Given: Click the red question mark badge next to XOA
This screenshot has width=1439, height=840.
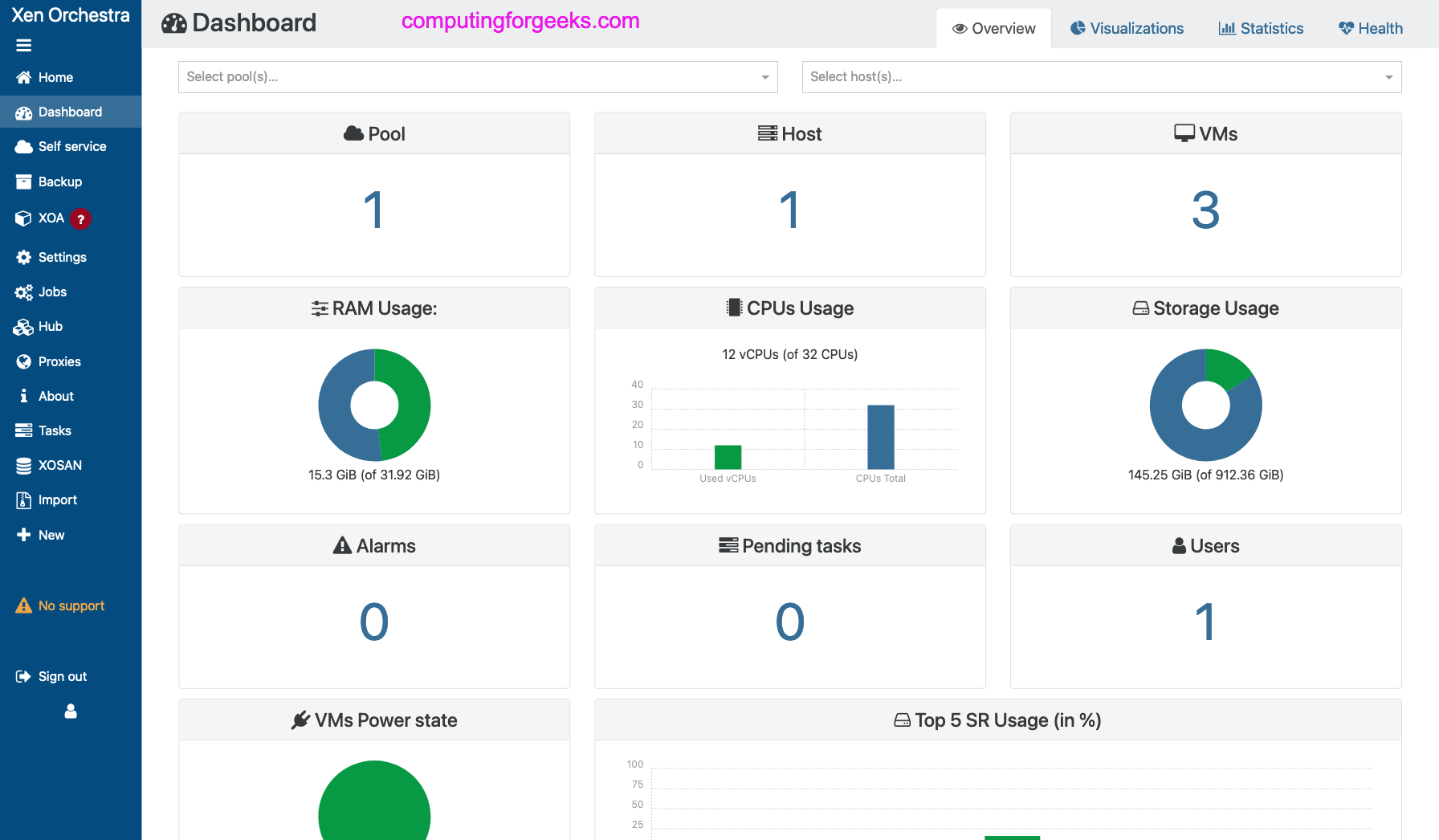Looking at the screenshot, I should click(x=80, y=218).
